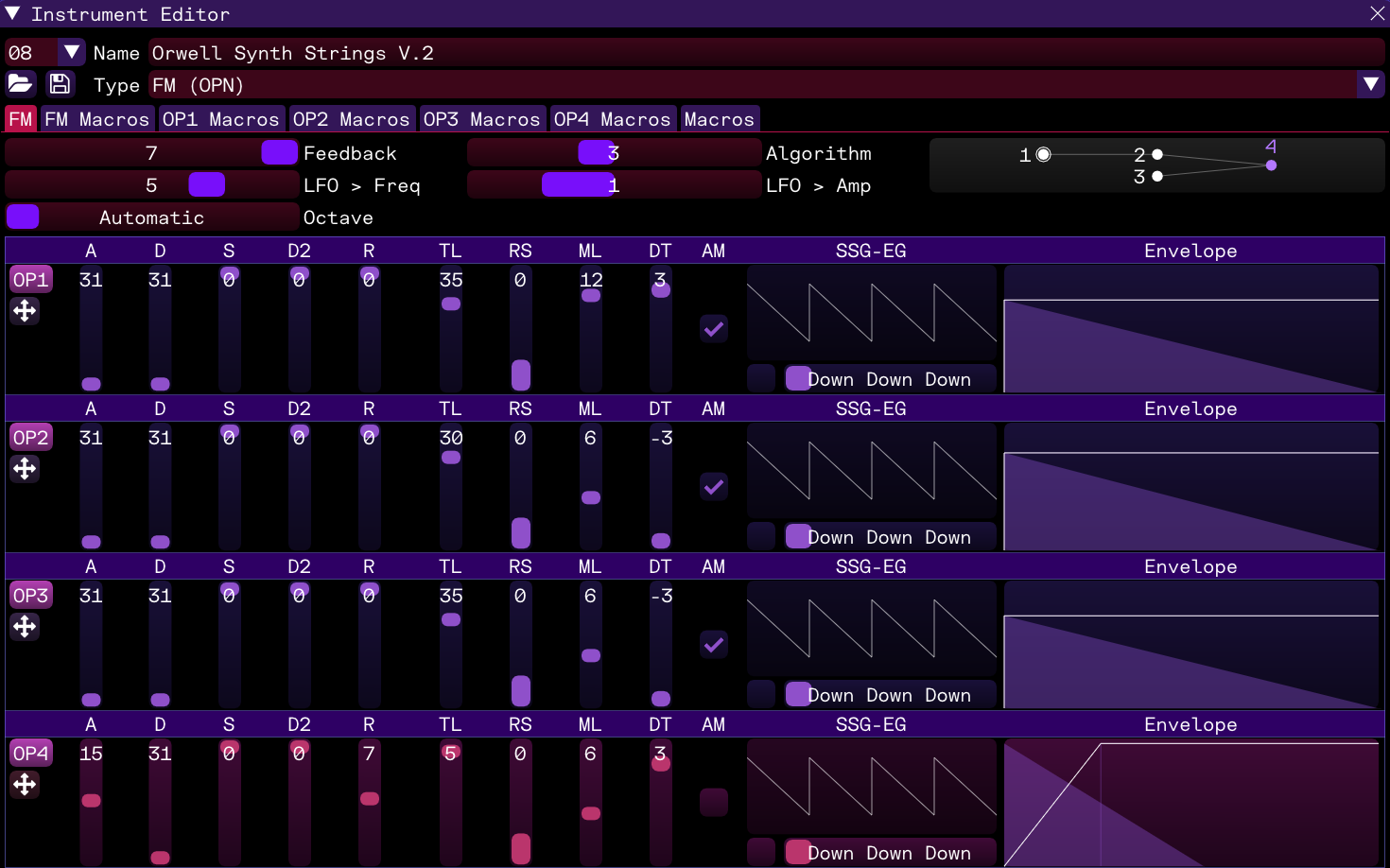This screenshot has width=1390, height=868.
Task: Click the Feedback slider
Action: pyautogui.click(x=151, y=153)
